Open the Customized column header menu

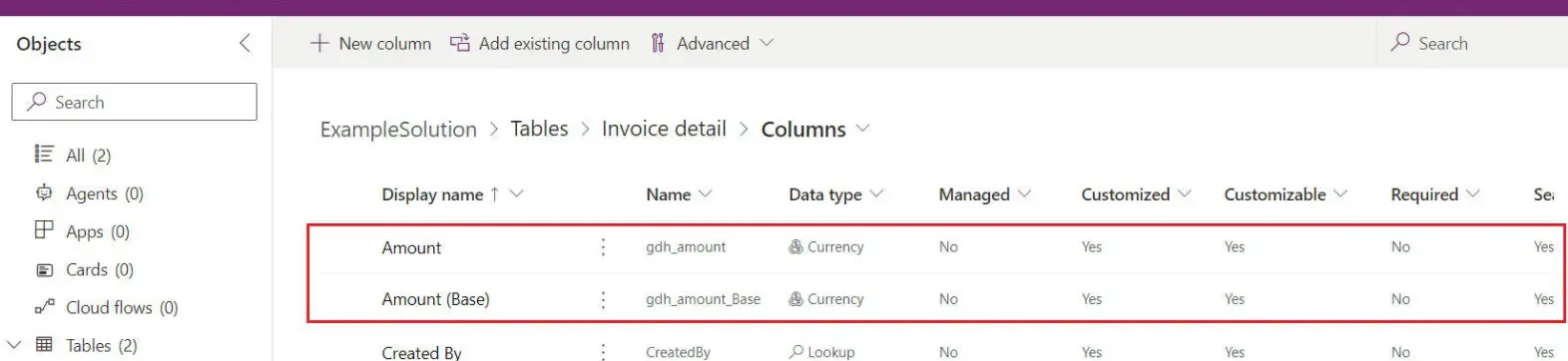(x=1185, y=193)
